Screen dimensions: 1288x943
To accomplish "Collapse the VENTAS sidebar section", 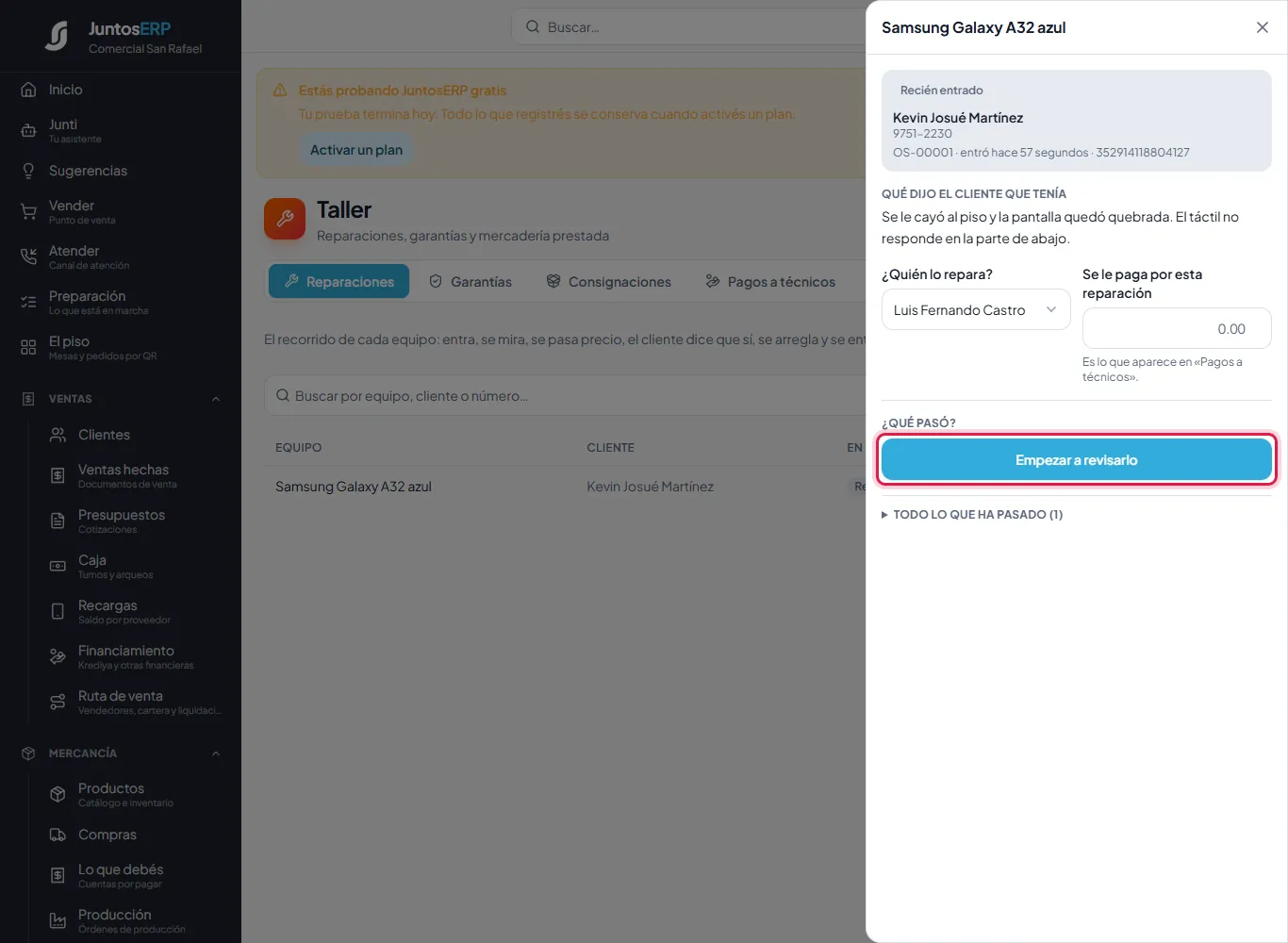I will (216, 399).
